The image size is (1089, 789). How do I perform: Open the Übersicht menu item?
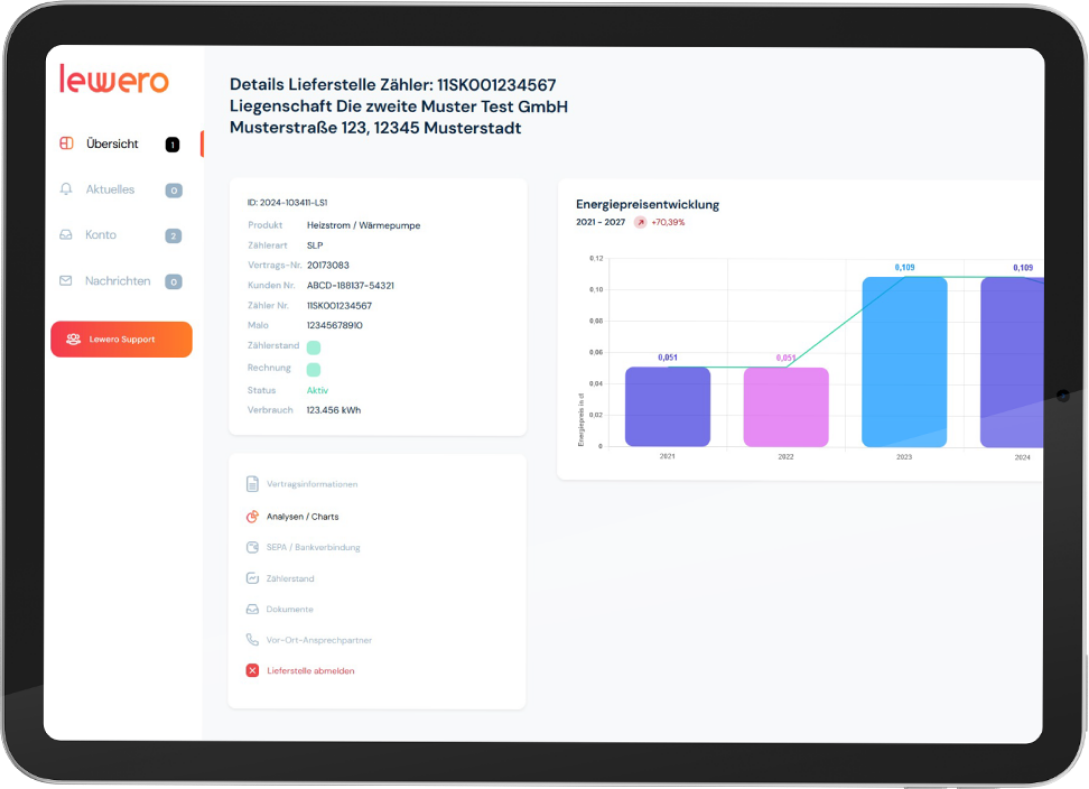tap(112, 144)
